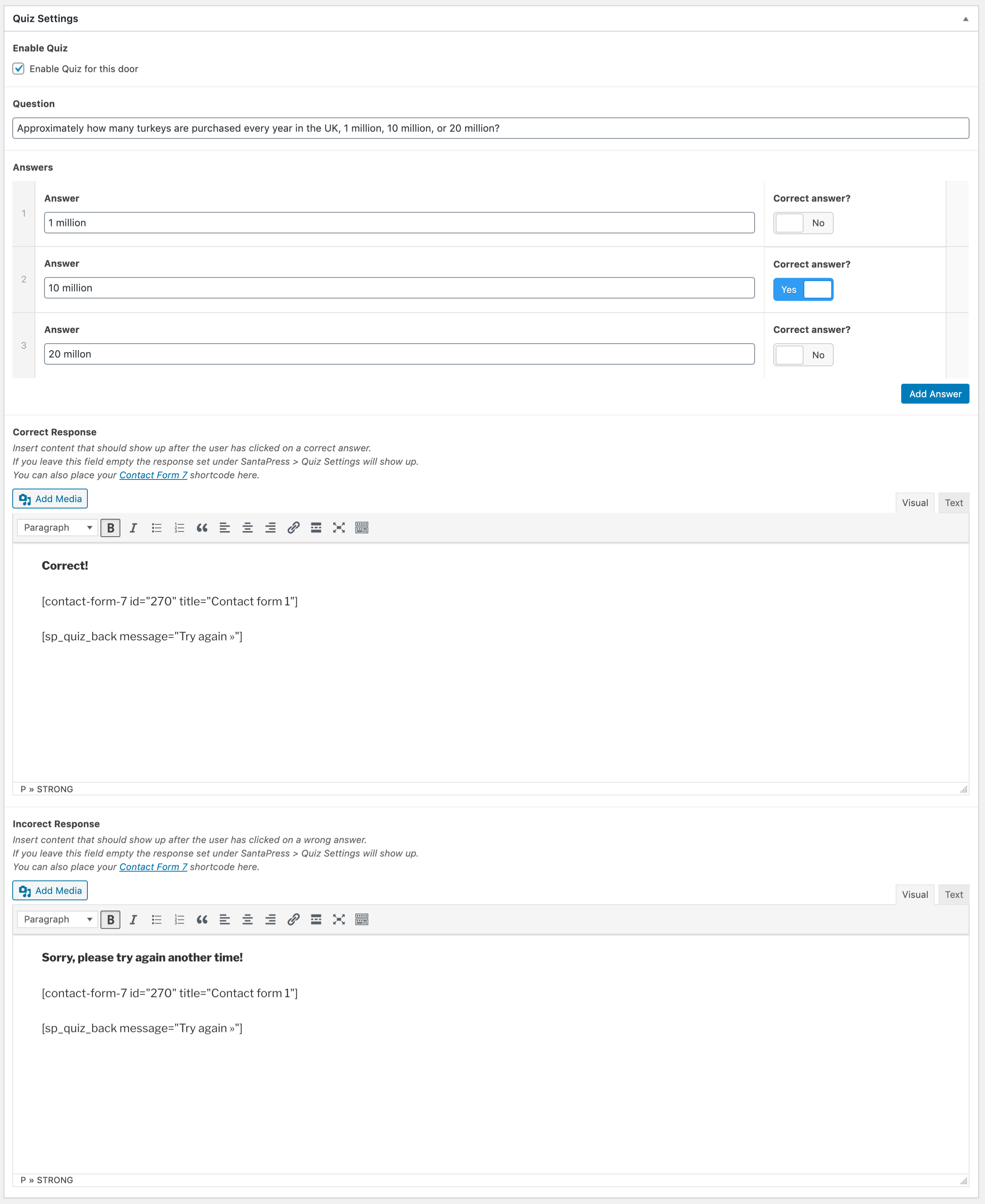Image resolution: width=985 pixels, height=1204 pixels.
Task: Insert link in Correct Response editor
Action: 294,528
